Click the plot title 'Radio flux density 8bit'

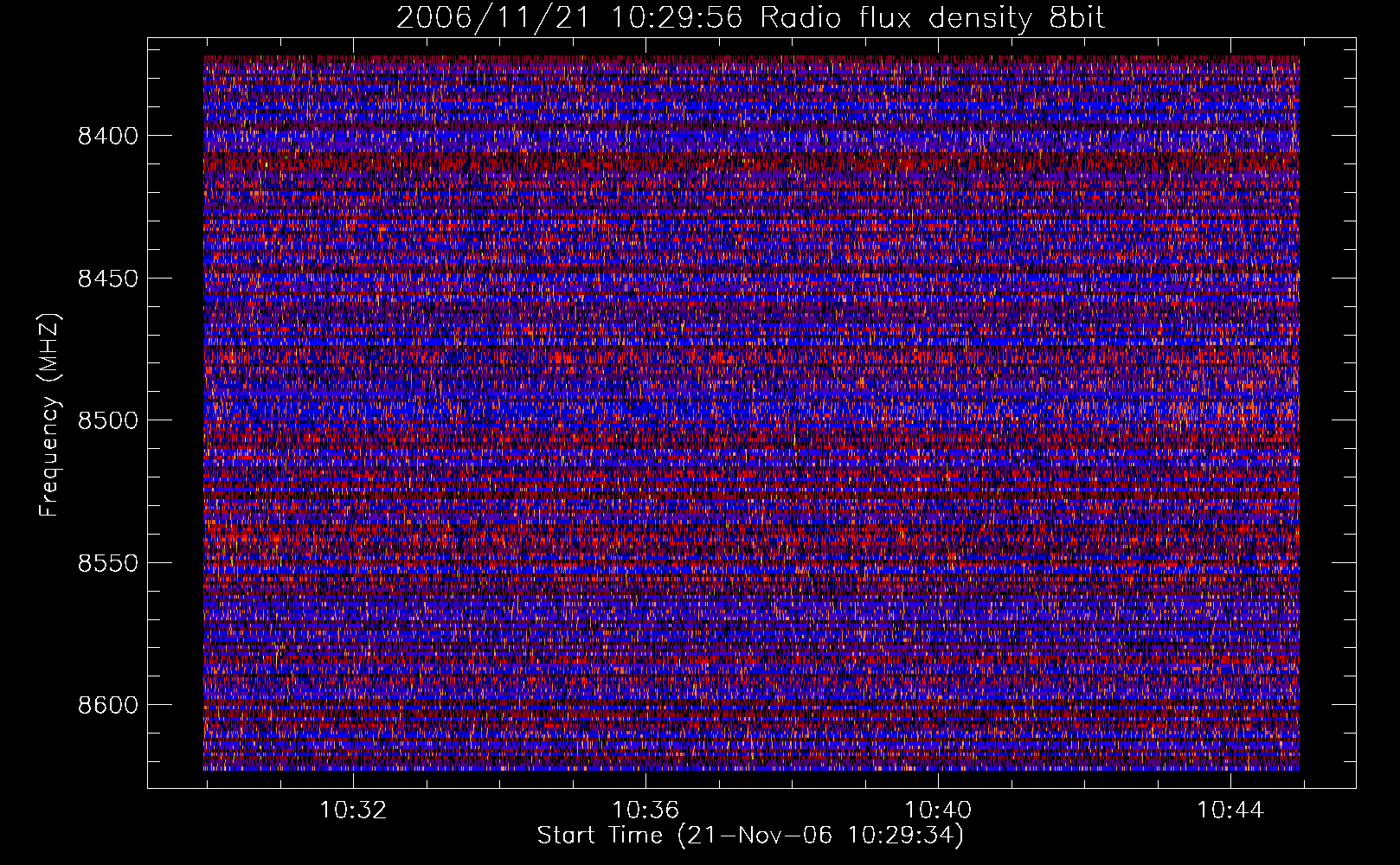click(932, 17)
